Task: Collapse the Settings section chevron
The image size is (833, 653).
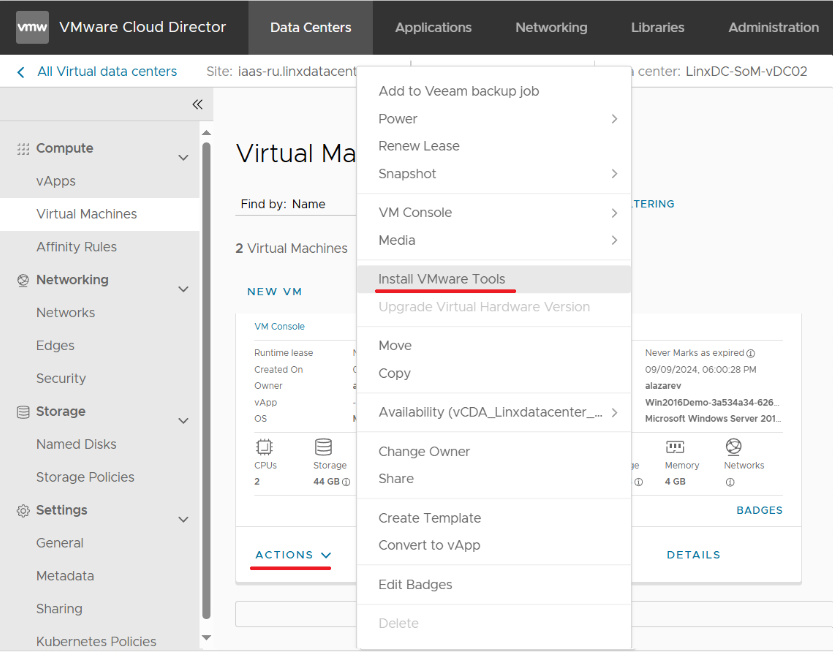Action: coord(183,520)
